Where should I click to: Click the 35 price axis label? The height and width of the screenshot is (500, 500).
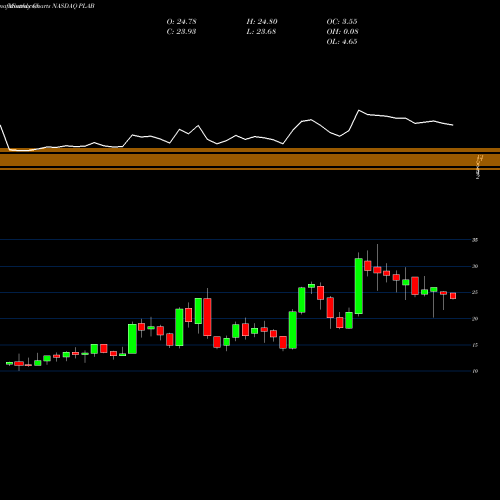475,240
